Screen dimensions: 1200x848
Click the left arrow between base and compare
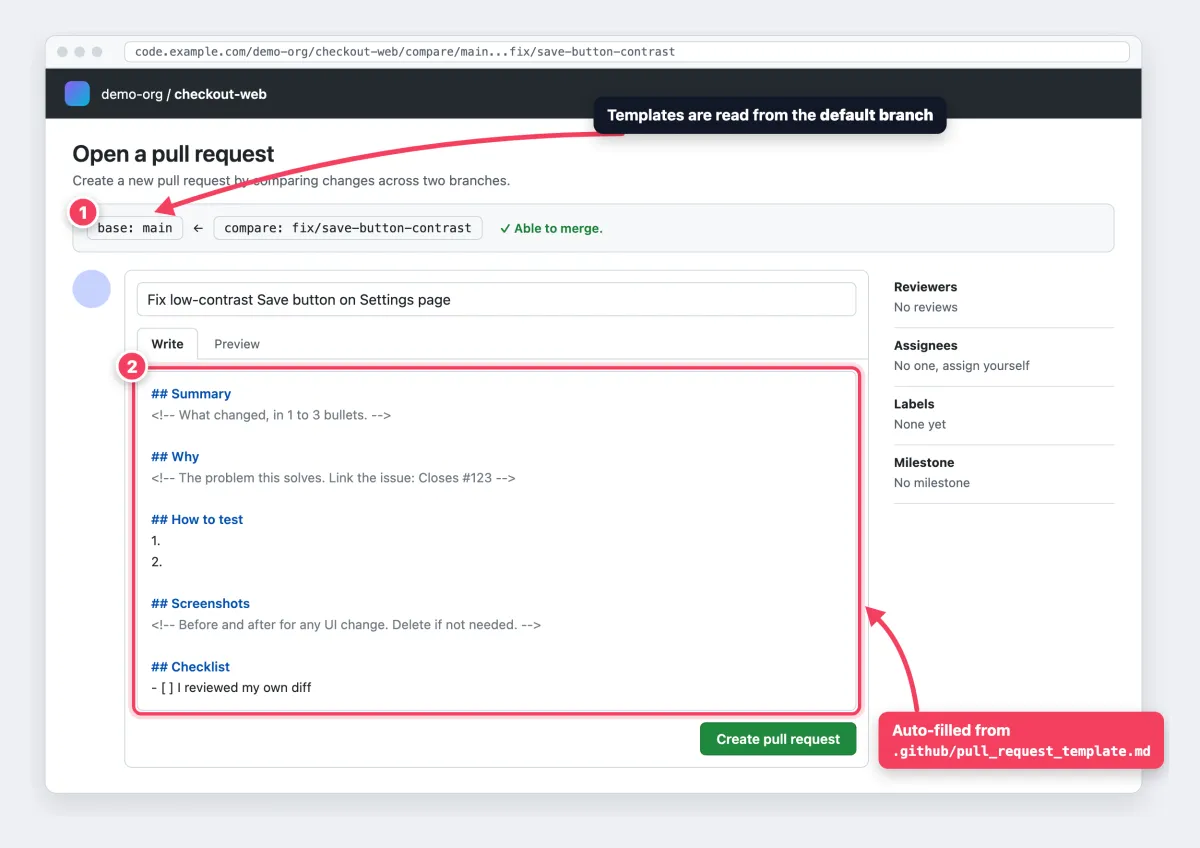click(198, 228)
